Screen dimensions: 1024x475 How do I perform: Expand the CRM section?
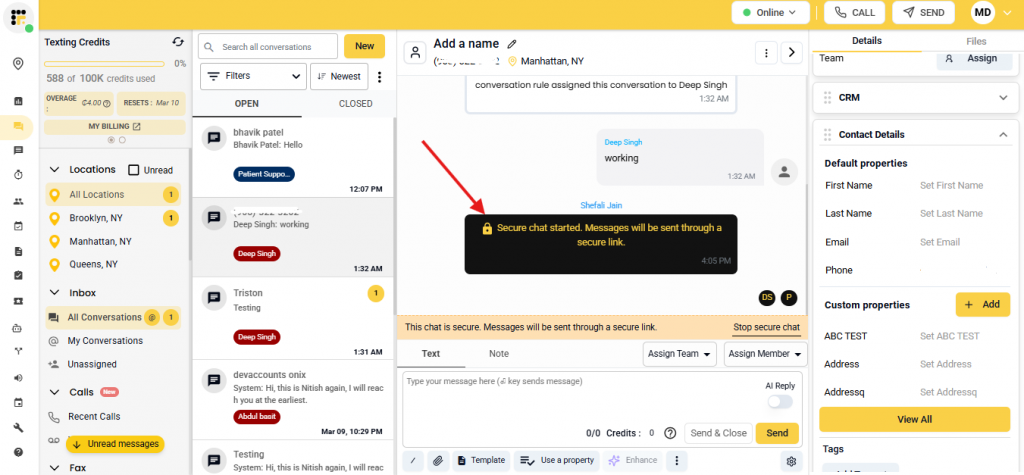[1003, 97]
